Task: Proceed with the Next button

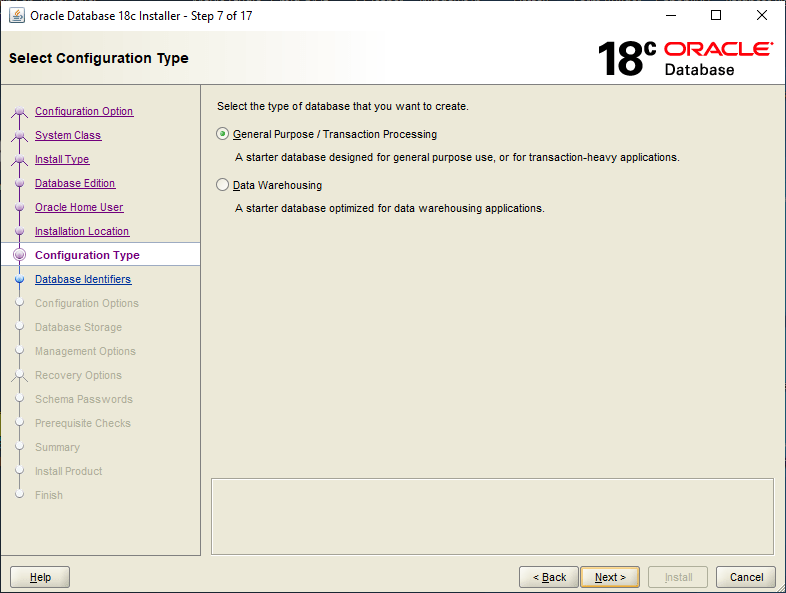Action: pyautogui.click(x=610, y=577)
